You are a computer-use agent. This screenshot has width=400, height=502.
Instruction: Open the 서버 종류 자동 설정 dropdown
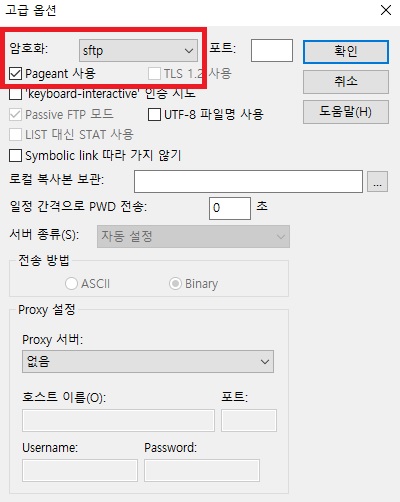point(193,236)
